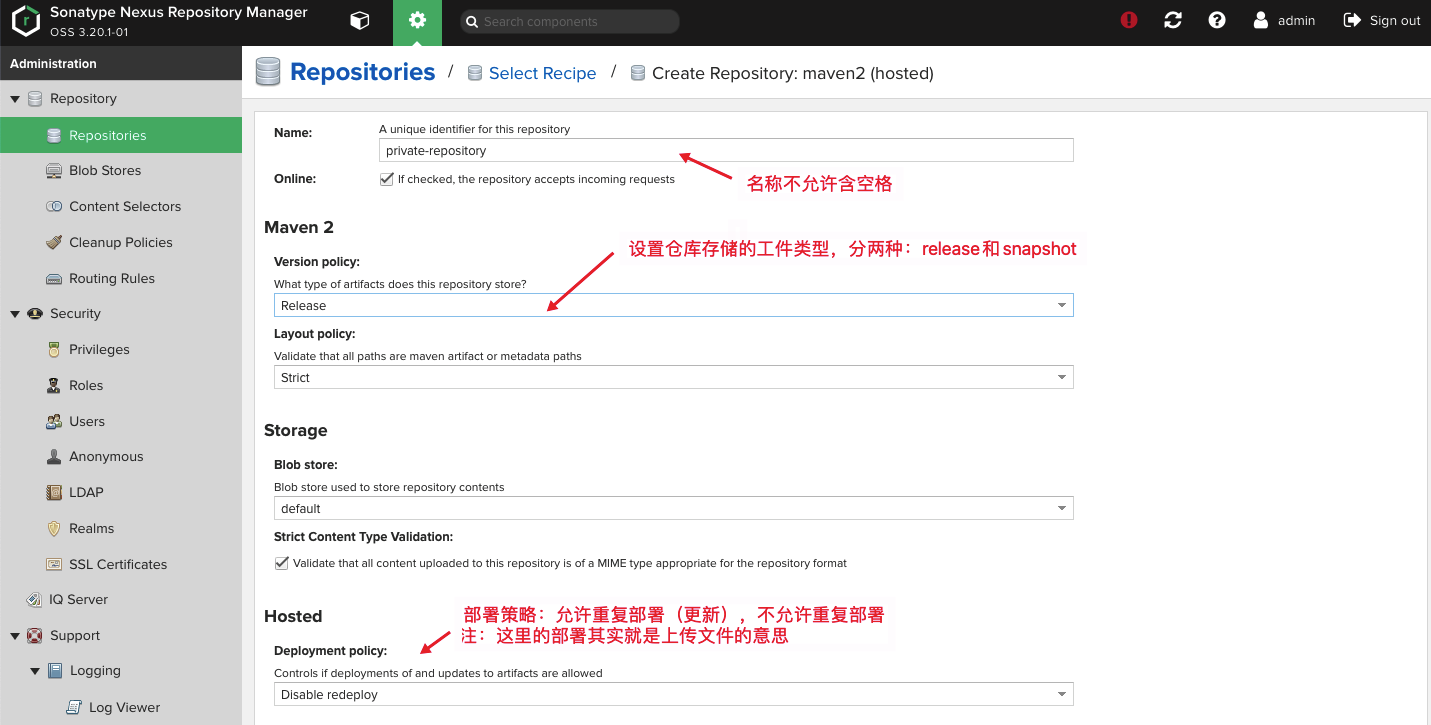Click the Repositories database icon in breadcrumb
The height and width of the screenshot is (725, 1431).
point(268,72)
